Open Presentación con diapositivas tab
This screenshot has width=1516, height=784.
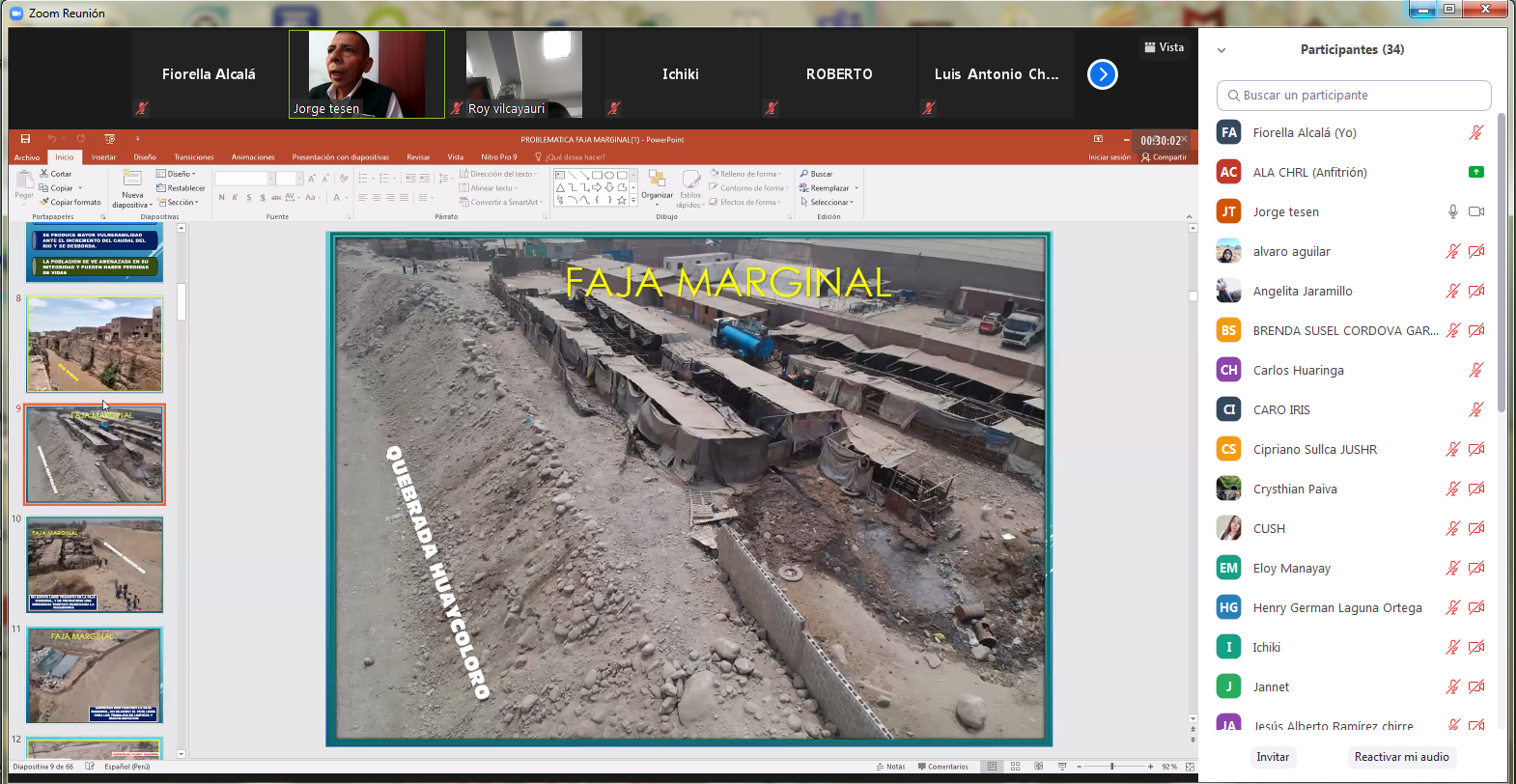coord(341,157)
